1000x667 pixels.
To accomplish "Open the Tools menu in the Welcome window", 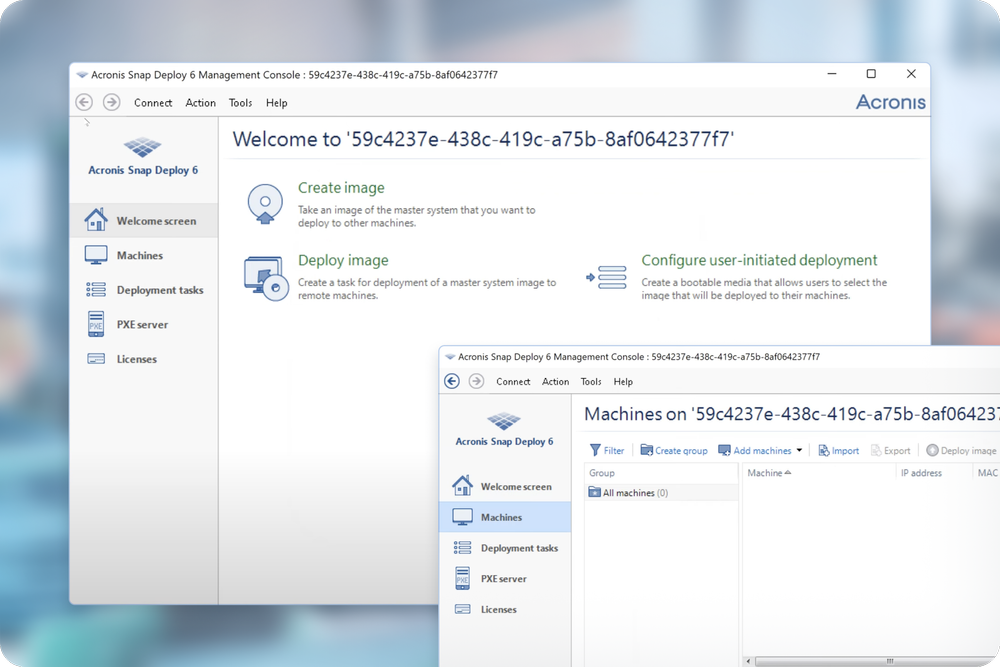I will pyautogui.click(x=240, y=103).
